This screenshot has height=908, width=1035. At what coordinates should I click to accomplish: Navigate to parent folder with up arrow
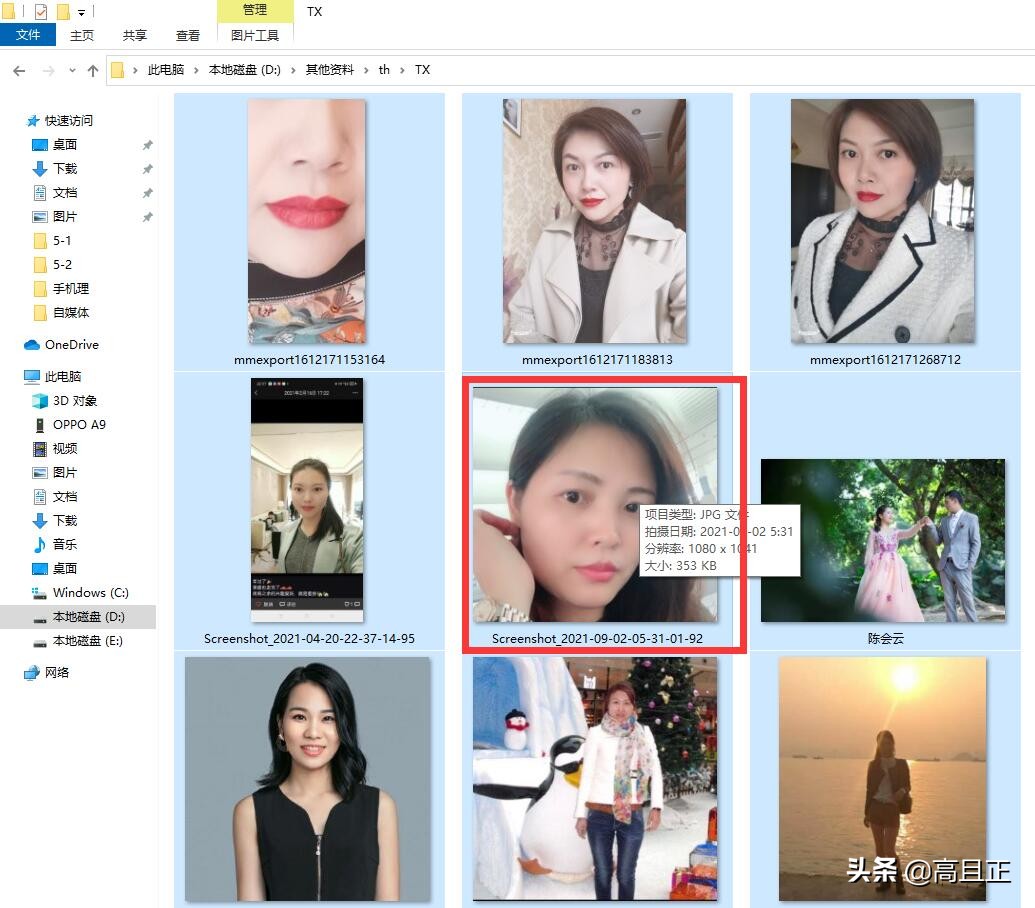[x=92, y=69]
